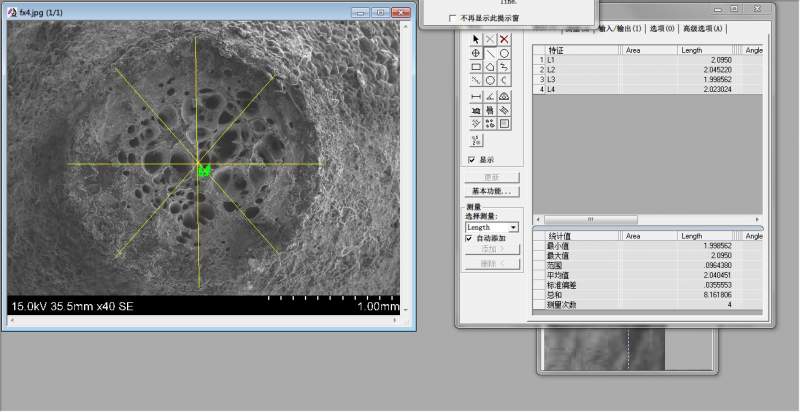Open the Length measurement dropdown
Screen dimensions: 800x412
tap(513, 227)
